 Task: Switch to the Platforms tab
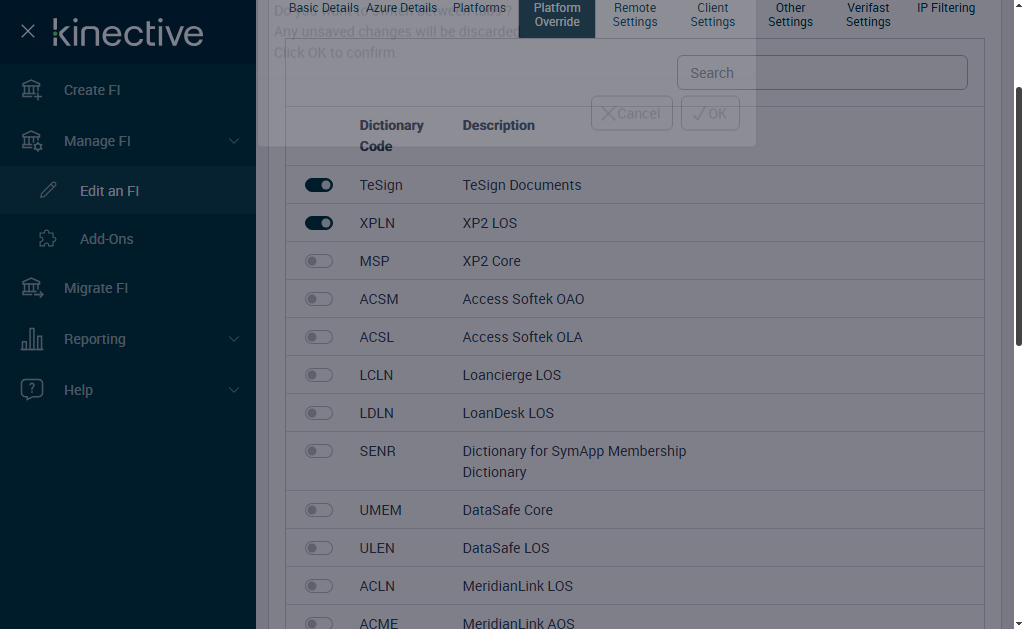(x=479, y=8)
